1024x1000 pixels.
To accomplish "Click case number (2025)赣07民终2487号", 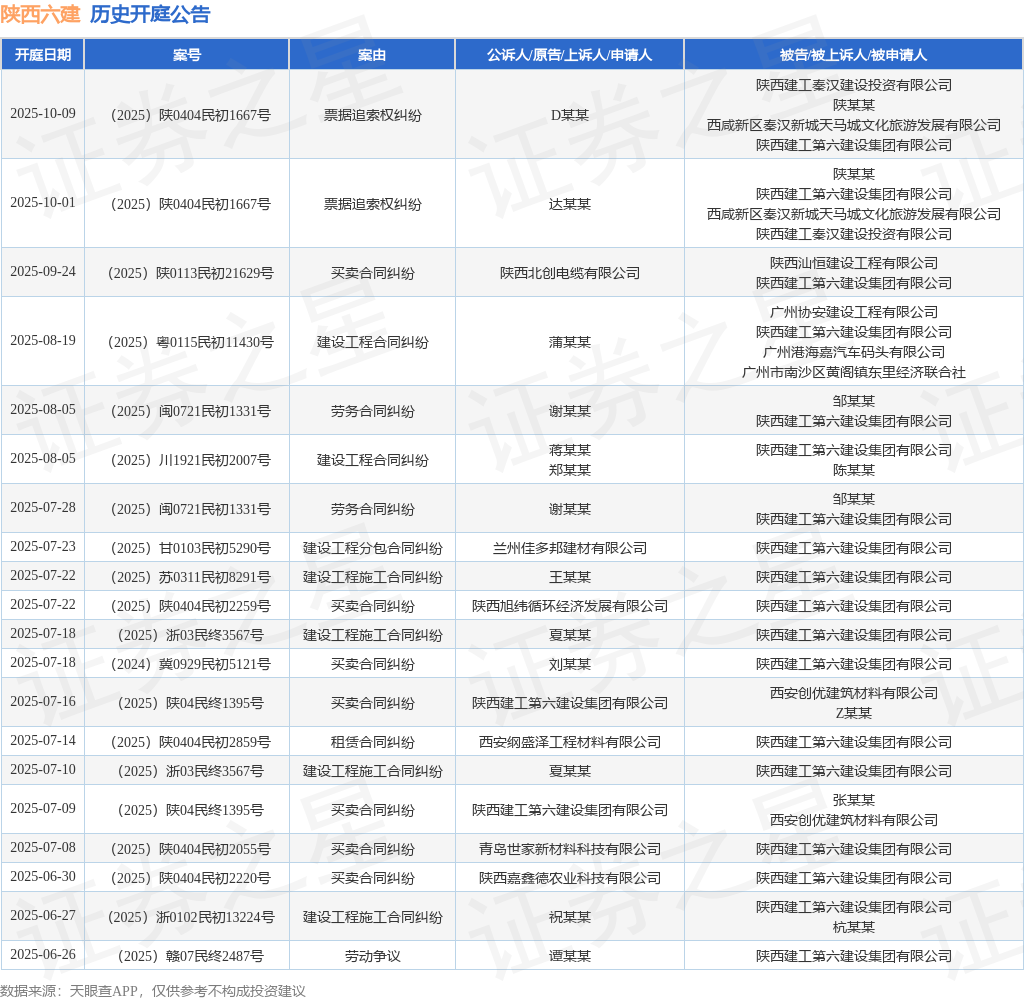I will [190, 956].
